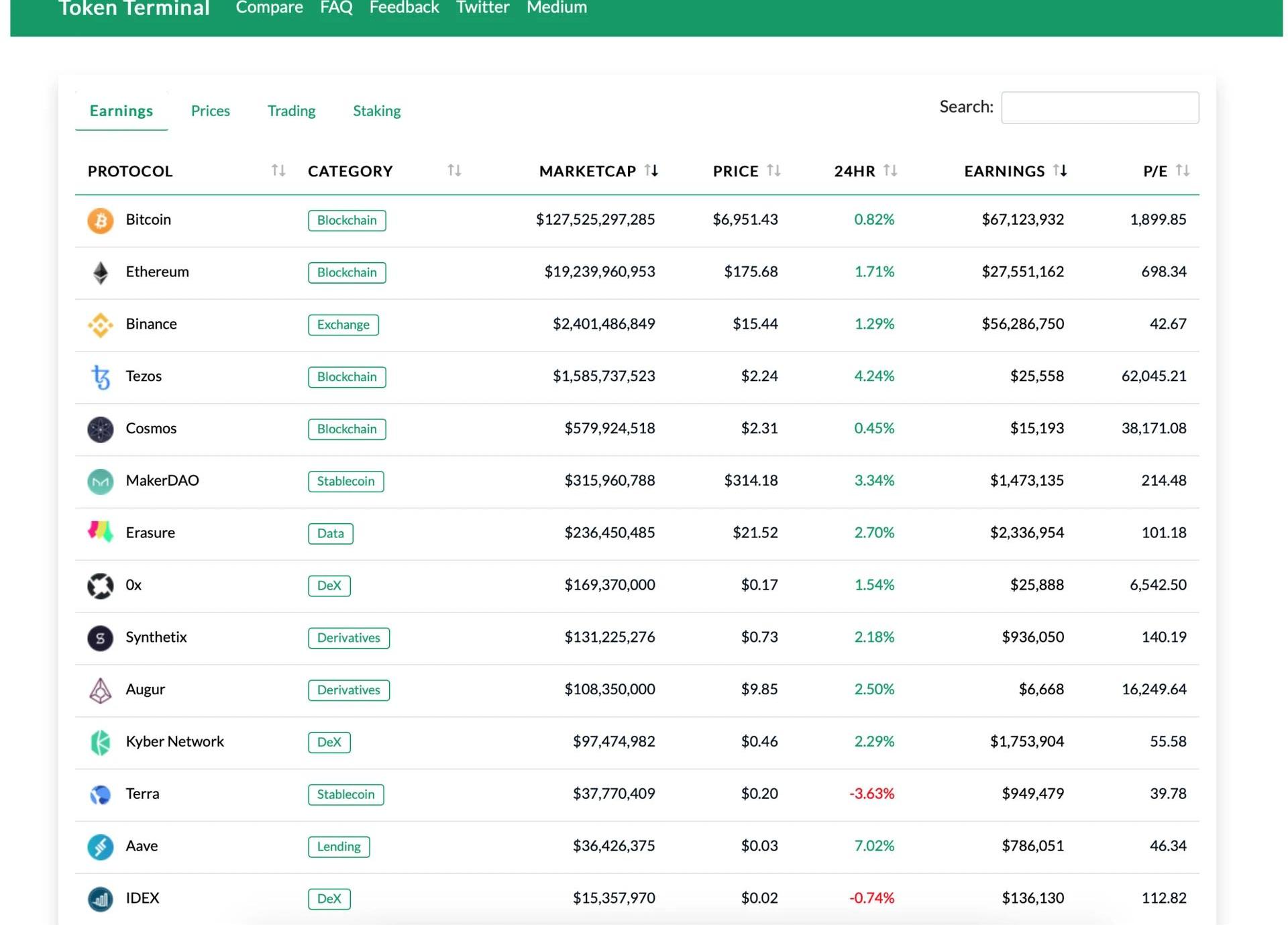The width and height of the screenshot is (1288, 925).
Task: Click Tezos P/E value 62,045.21
Action: click(1154, 376)
